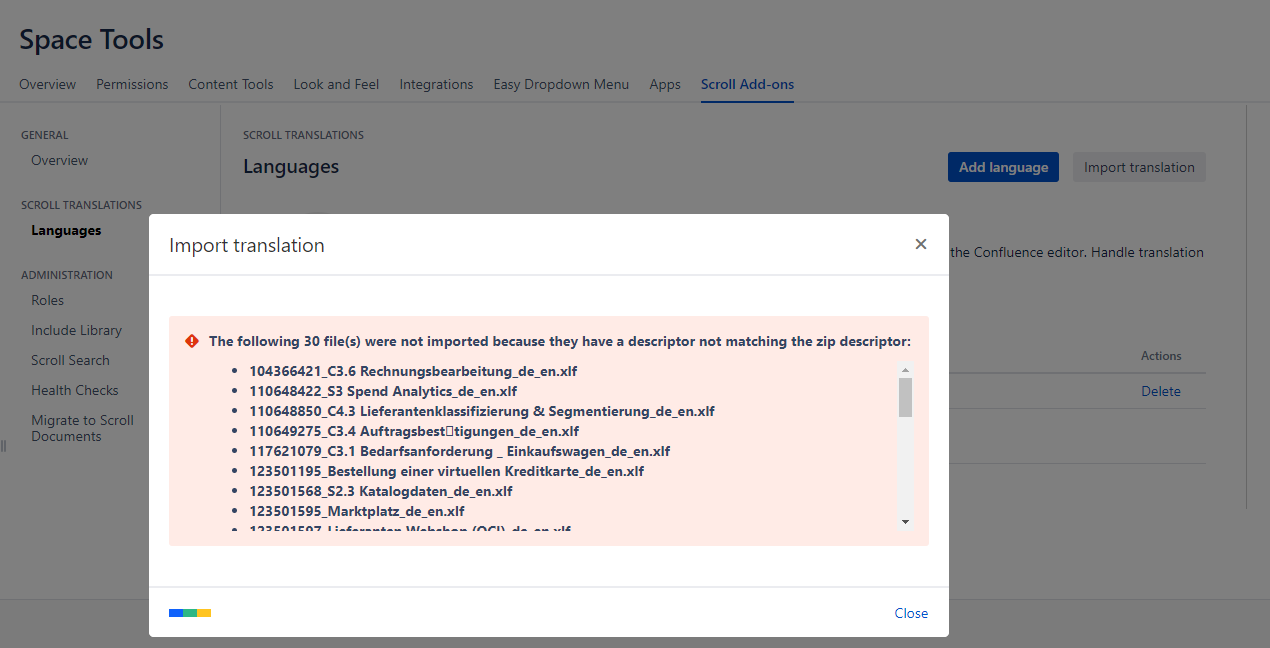Viewport: 1270px width, 648px height.
Task: Click the Import translation button
Action: pos(1139,167)
